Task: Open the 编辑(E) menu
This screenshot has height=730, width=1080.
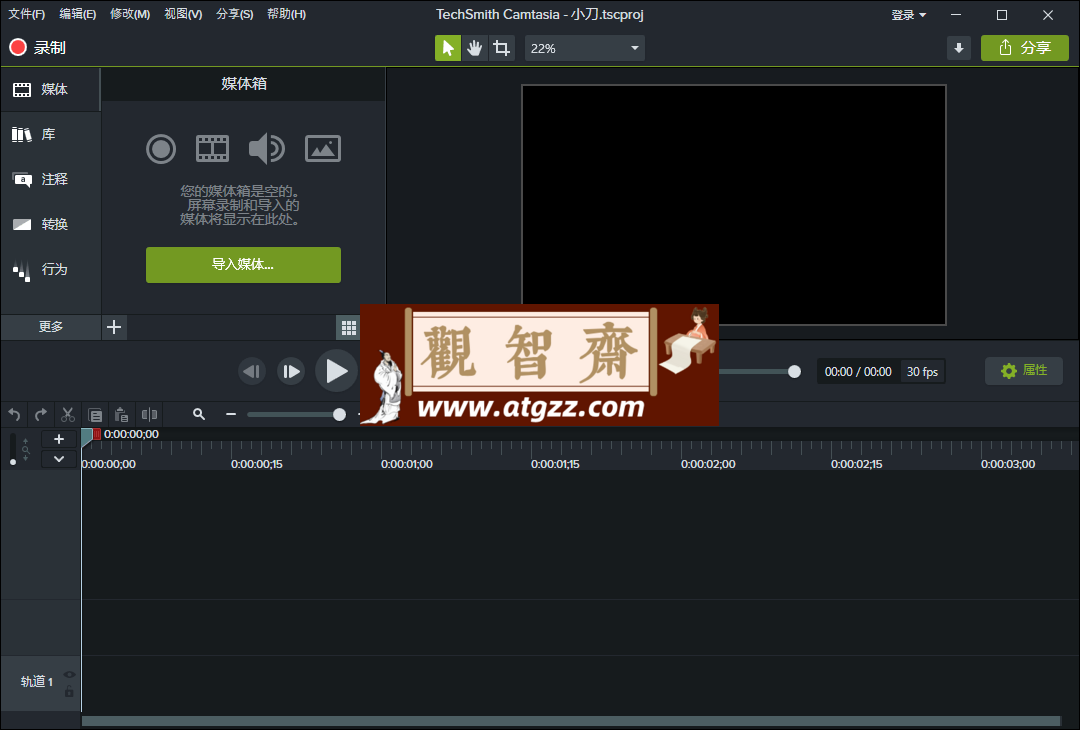Action: coord(78,14)
